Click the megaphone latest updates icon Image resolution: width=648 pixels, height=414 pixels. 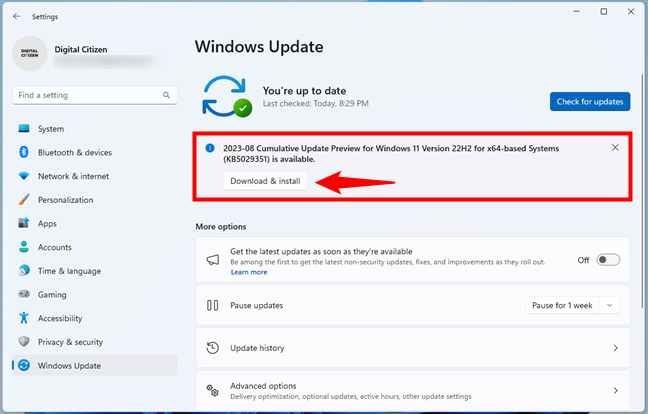212,260
